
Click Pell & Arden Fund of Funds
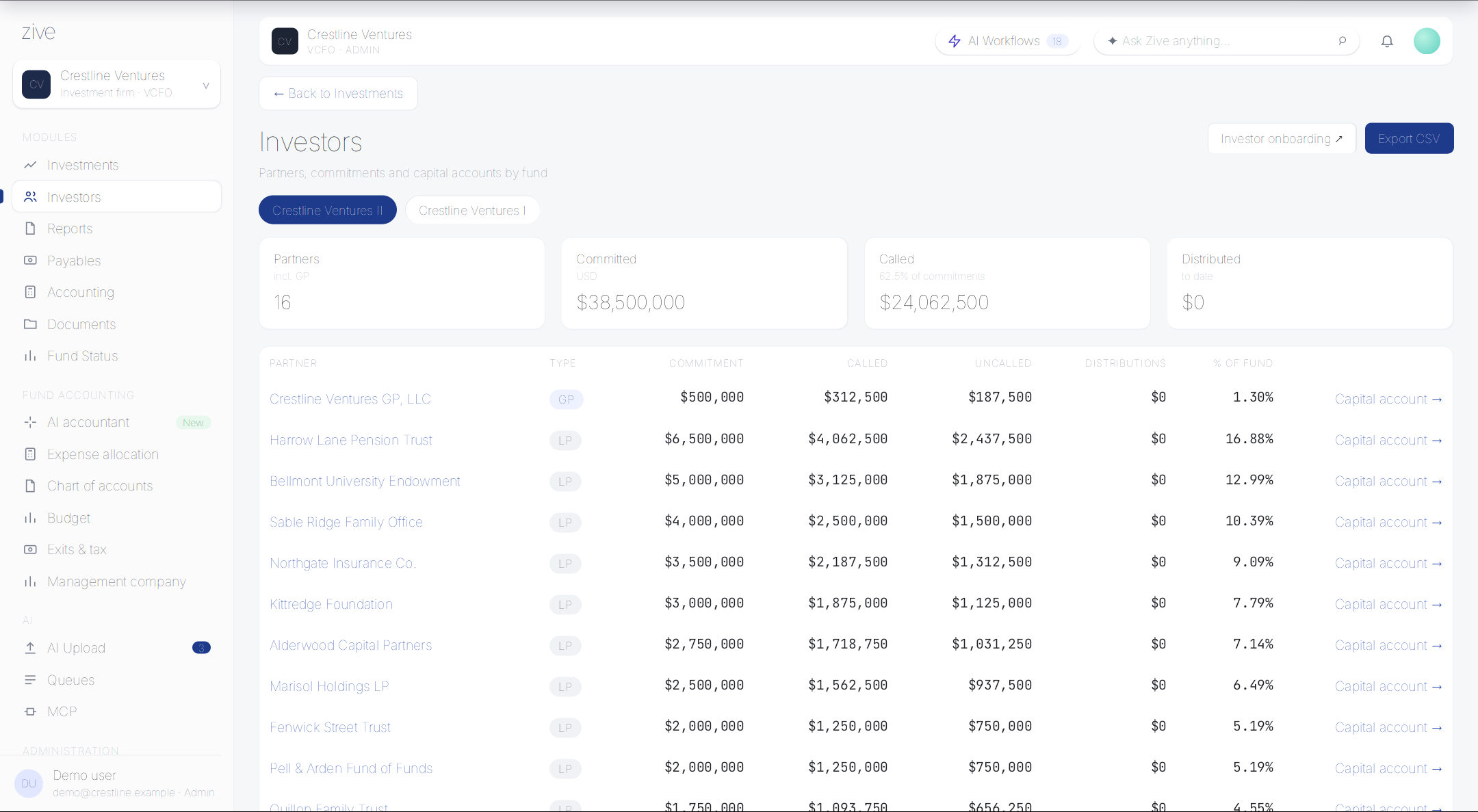click(351, 768)
